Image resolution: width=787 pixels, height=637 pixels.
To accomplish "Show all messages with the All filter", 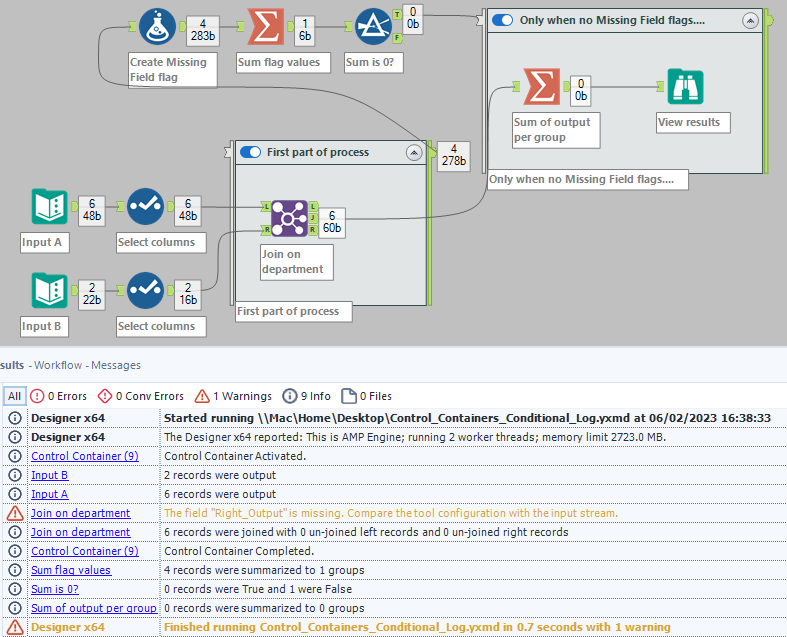I will [x=14, y=395].
